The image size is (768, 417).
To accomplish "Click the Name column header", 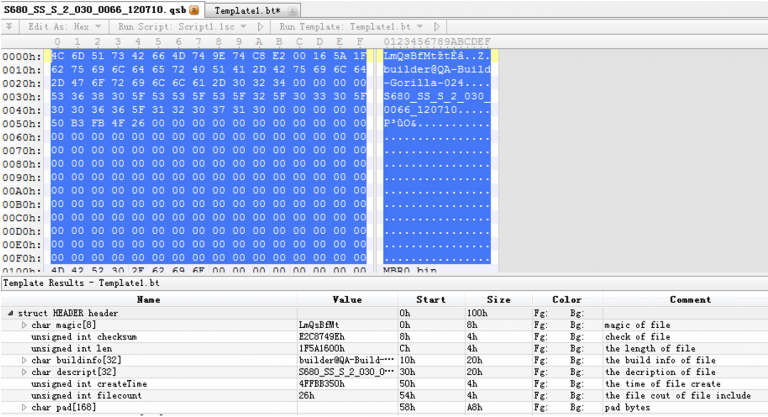I will 148,298.
